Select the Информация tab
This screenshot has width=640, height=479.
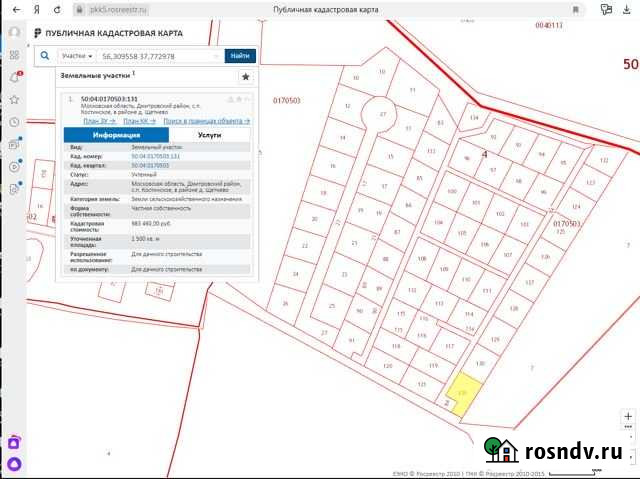coord(116,134)
